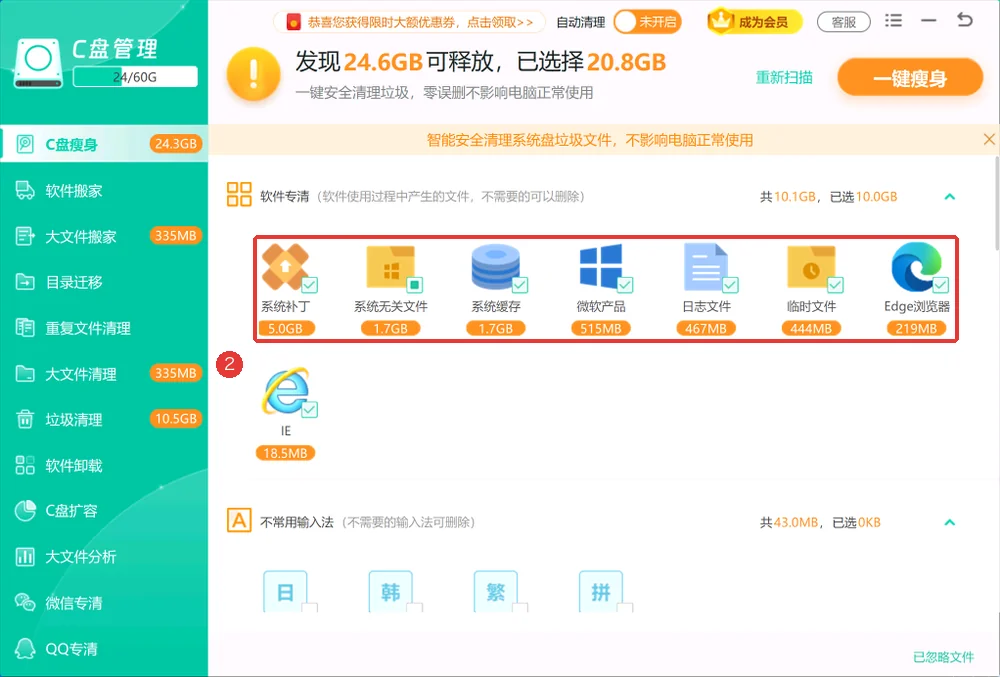Select the 日 input method icon
The width and height of the screenshot is (1000, 677).
point(285,592)
